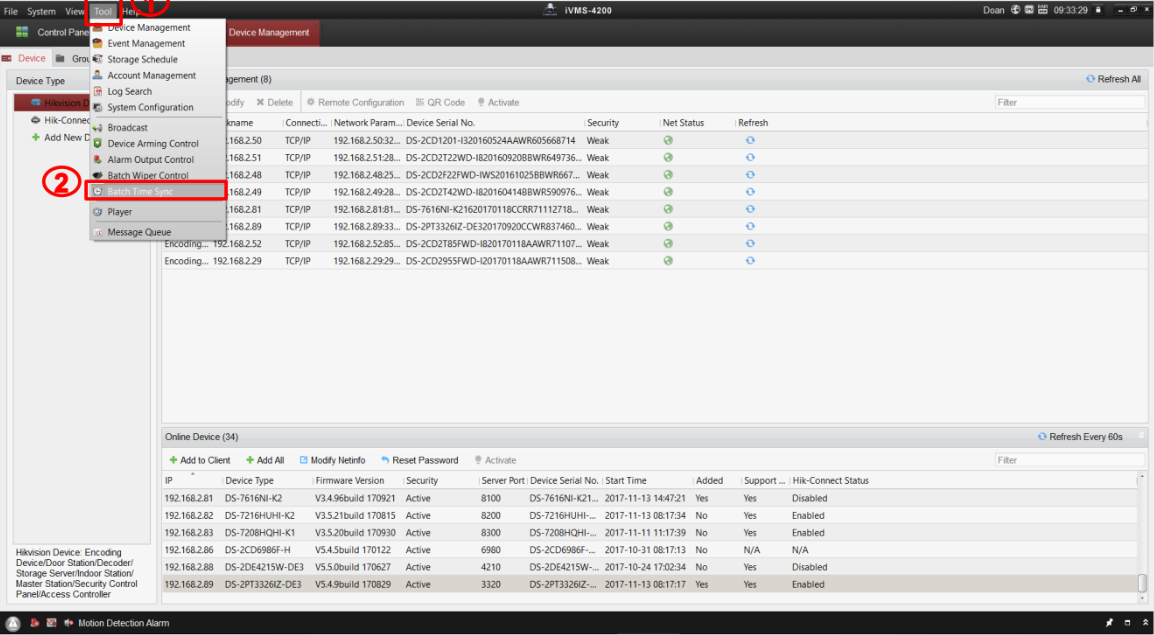Expand the alarm panel with bottom-right arrows
This screenshot has width=1154, height=635.
pos(1145,623)
